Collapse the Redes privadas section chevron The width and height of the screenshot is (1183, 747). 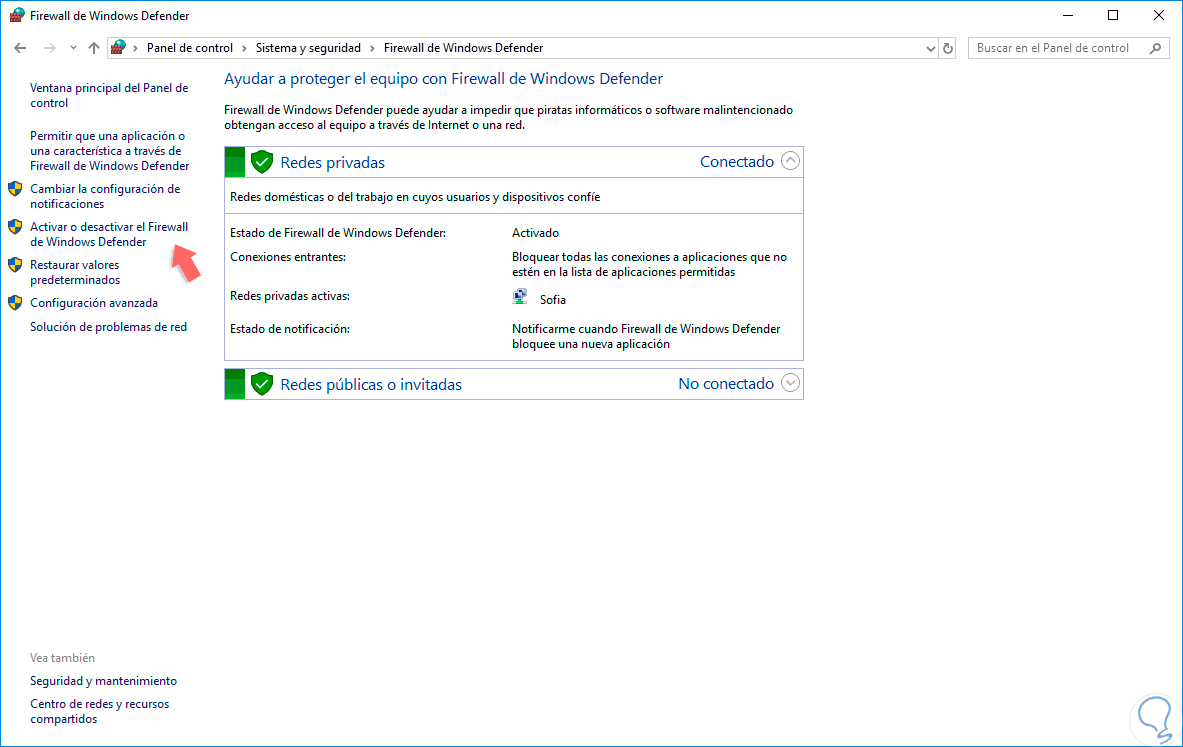(790, 161)
